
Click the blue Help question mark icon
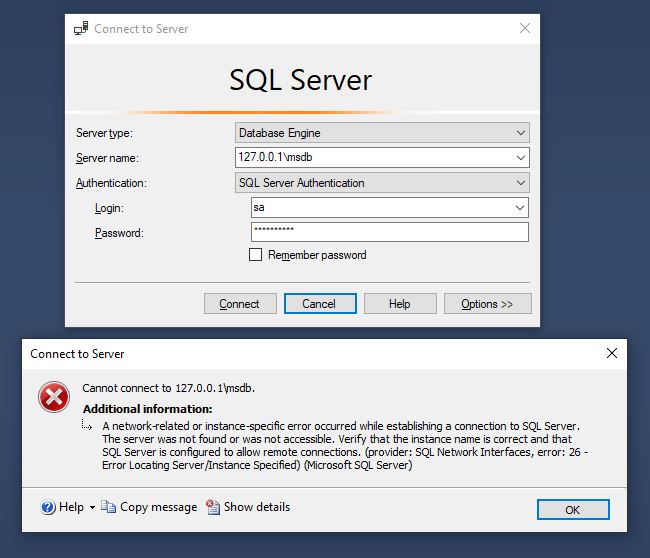click(x=48, y=507)
